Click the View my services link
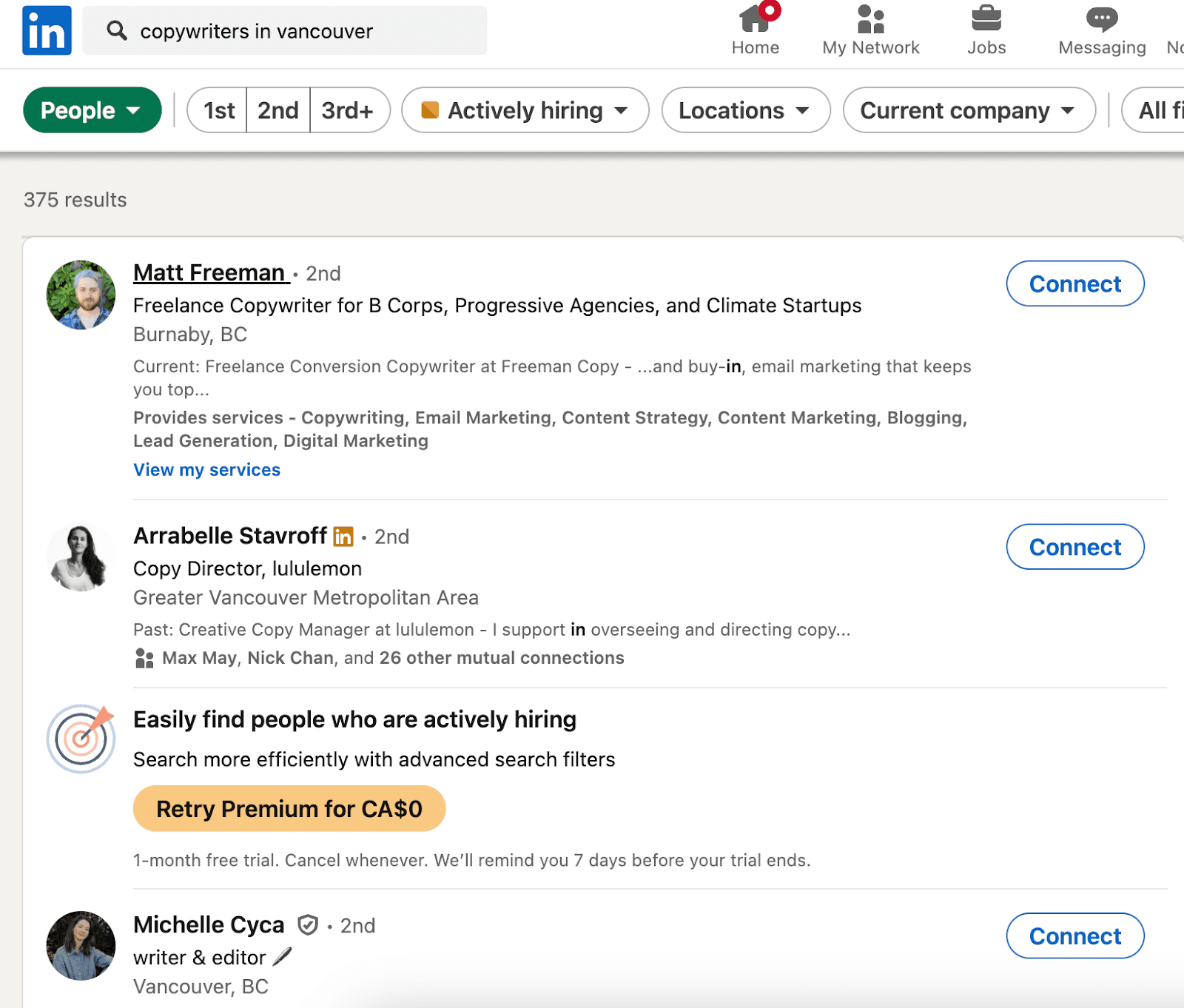Image resolution: width=1184 pixels, height=1008 pixels. pos(206,470)
